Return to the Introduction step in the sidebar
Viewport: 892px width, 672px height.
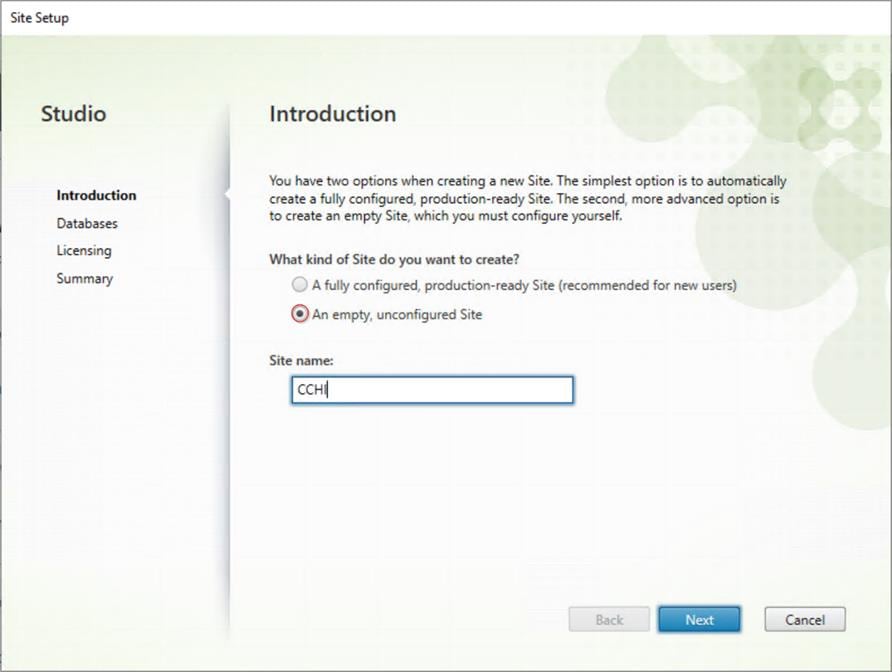click(x=96, y=195)
